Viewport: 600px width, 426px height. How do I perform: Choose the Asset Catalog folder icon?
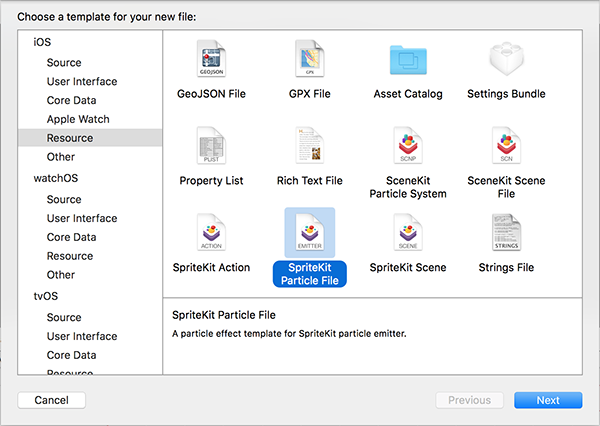coord(408,60)
